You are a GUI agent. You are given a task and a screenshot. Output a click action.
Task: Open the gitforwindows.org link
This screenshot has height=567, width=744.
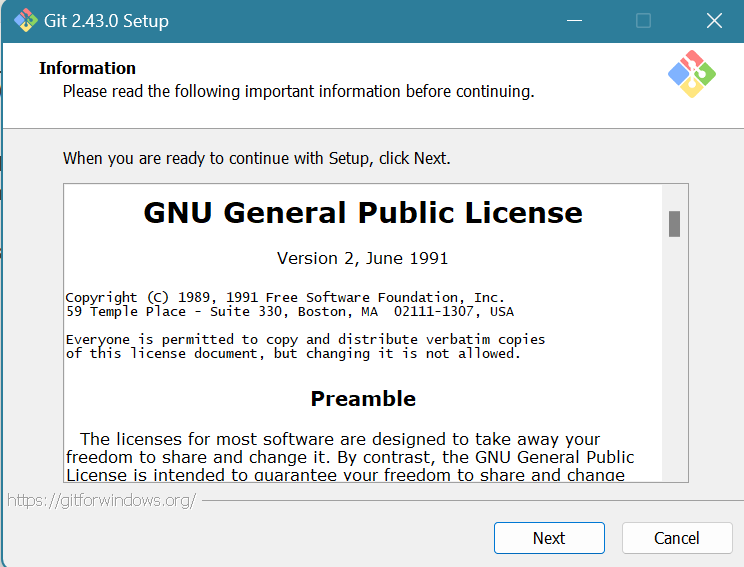coord(101,500)
